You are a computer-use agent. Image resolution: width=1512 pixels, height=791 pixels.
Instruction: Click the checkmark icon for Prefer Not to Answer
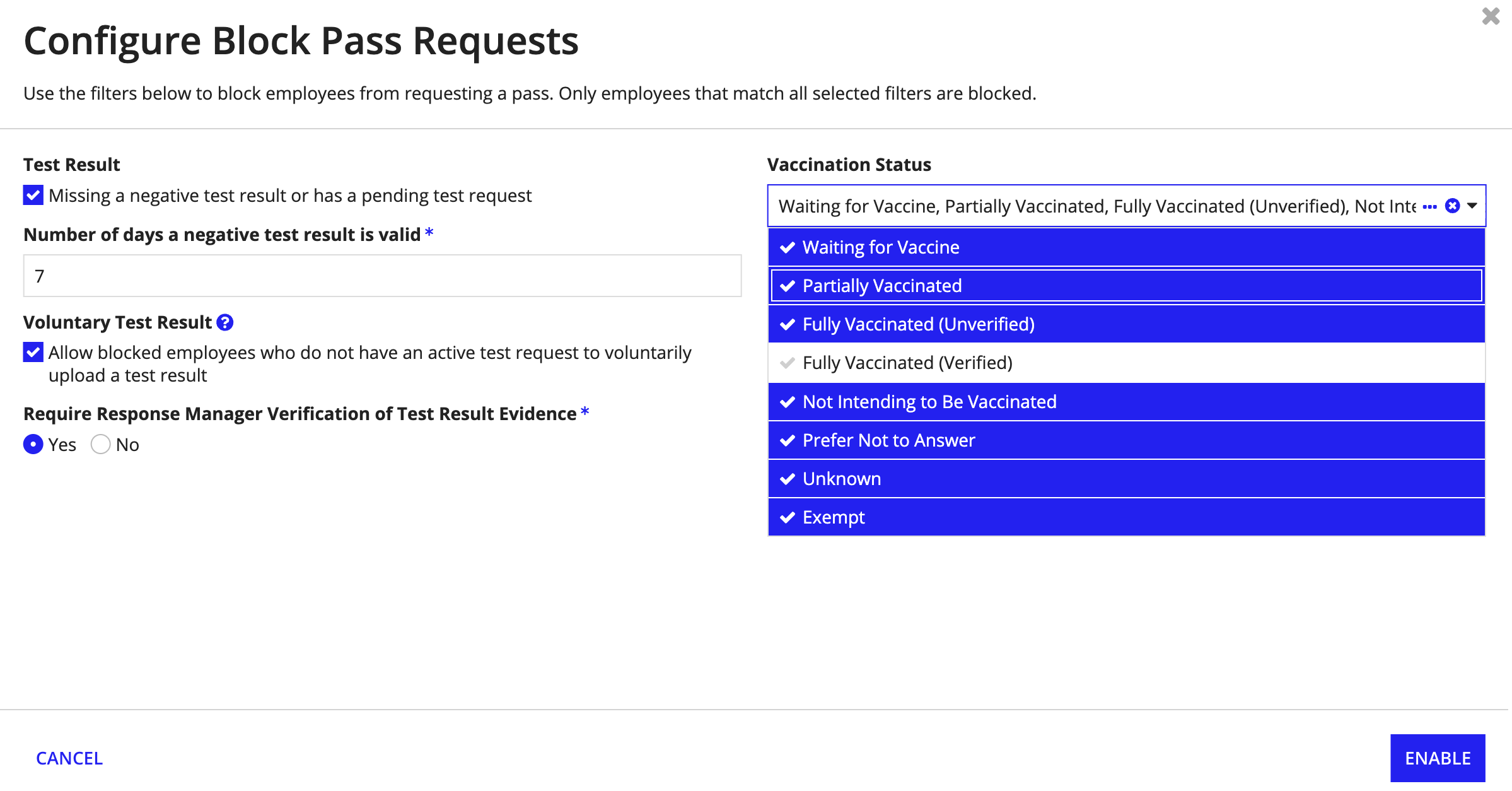788,440
